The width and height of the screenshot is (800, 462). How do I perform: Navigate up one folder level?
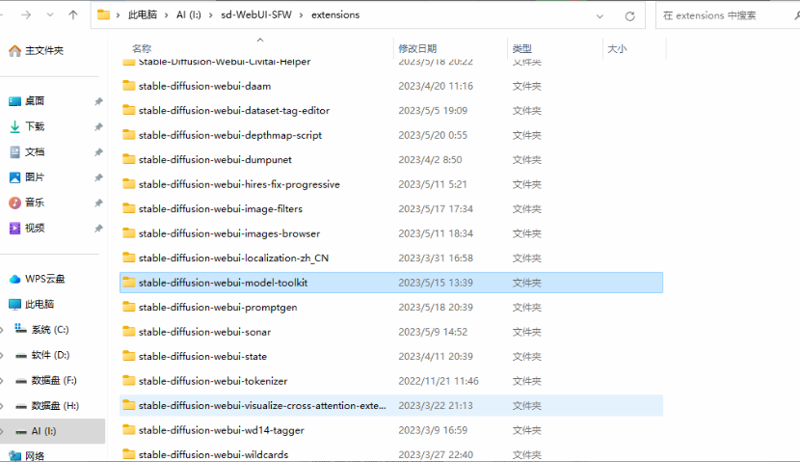(73, 15)
